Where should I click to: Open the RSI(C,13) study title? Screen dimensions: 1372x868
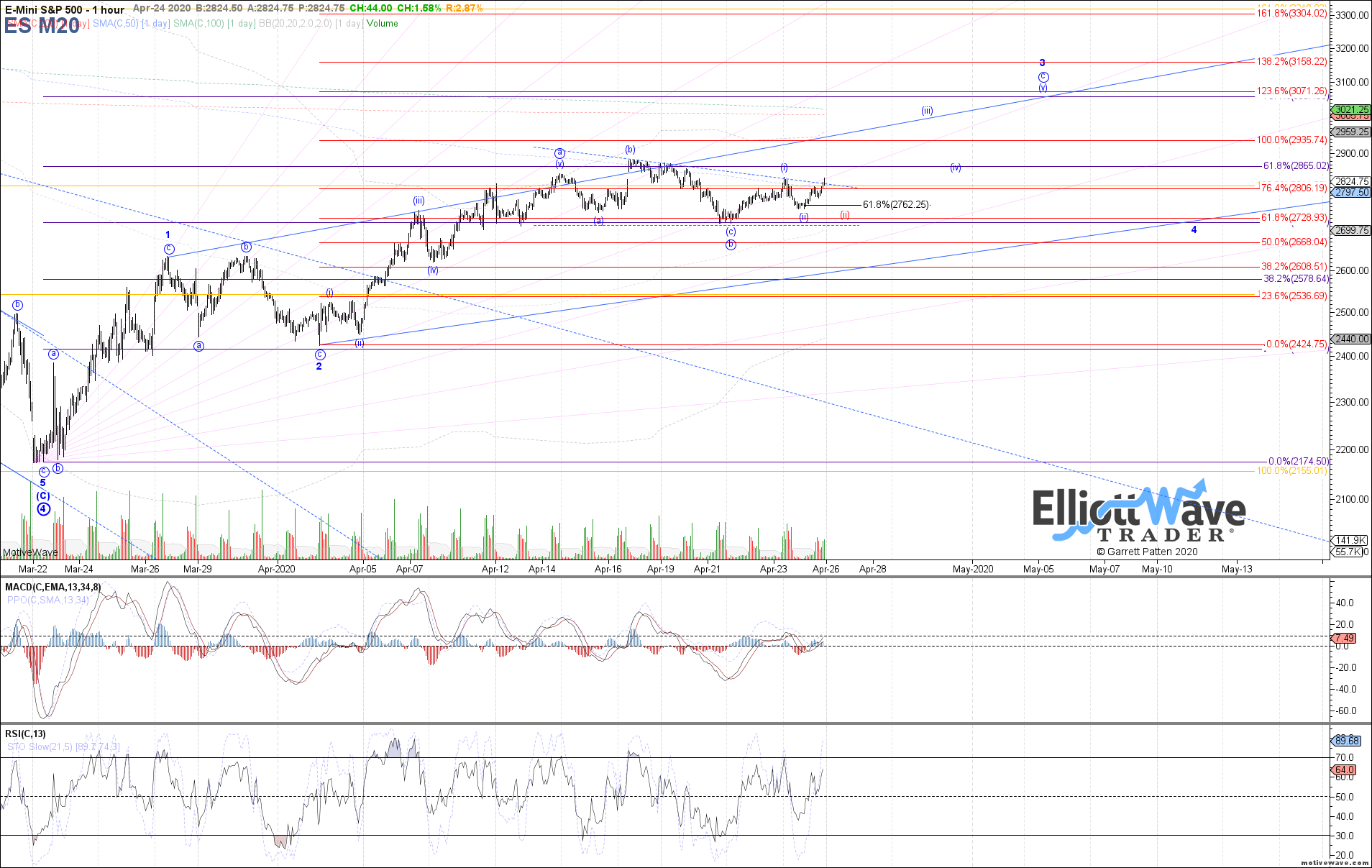(x=25, y=734)
